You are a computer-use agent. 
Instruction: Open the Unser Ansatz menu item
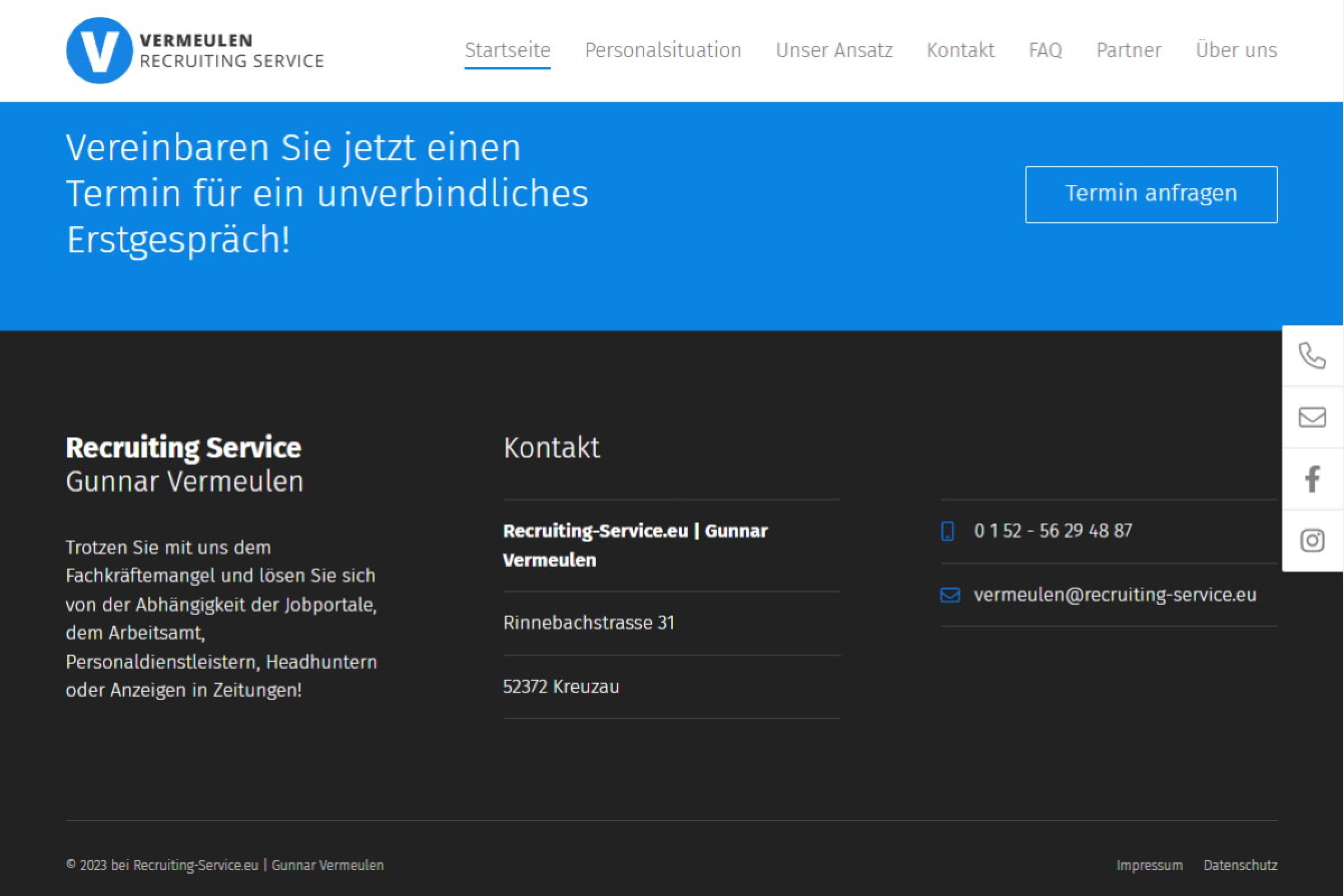[834, 50]
